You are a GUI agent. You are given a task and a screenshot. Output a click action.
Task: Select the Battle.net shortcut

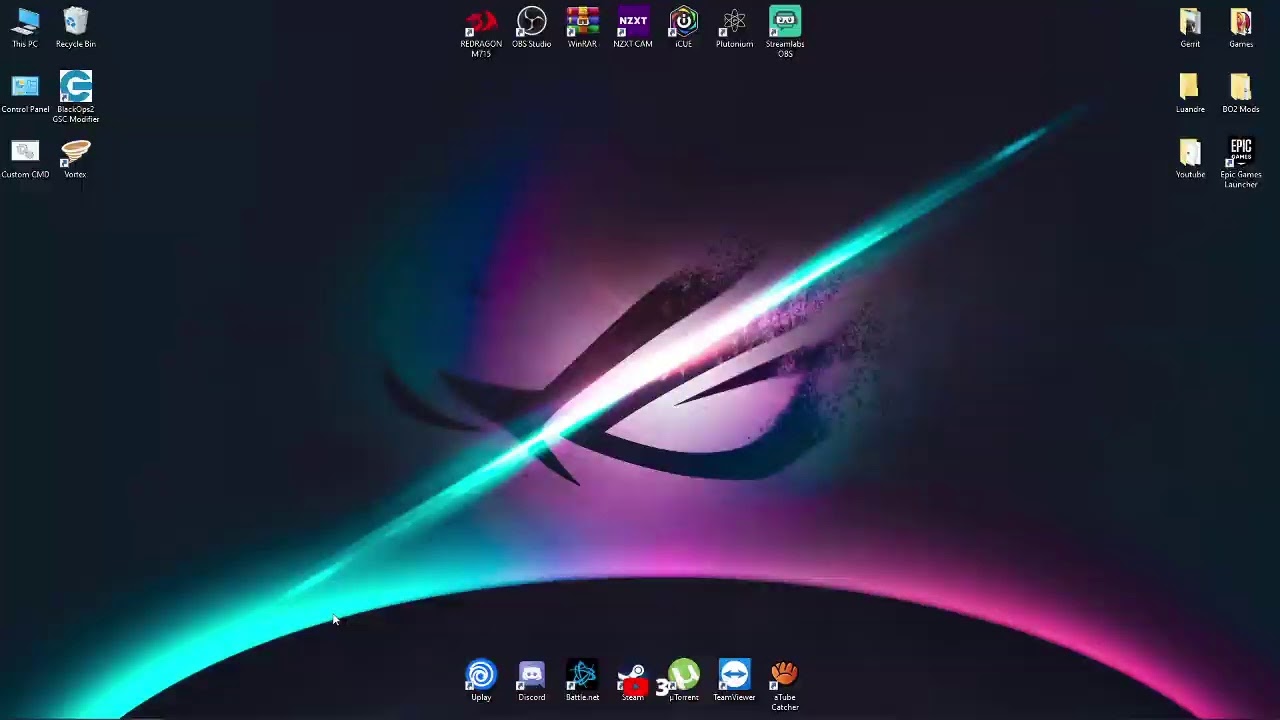[x=582, y=681]
